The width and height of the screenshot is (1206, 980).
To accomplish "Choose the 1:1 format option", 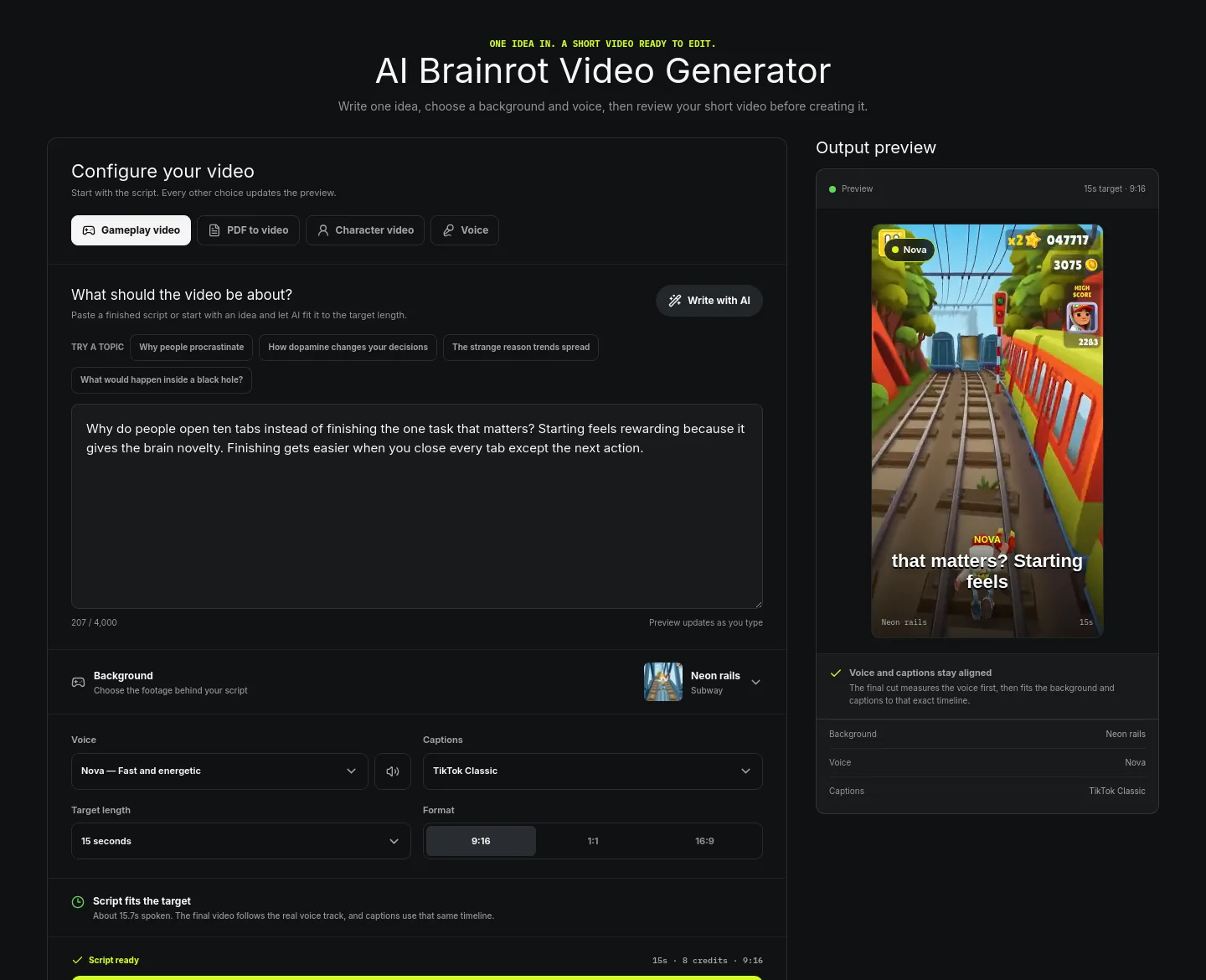I will click(593, 841).
